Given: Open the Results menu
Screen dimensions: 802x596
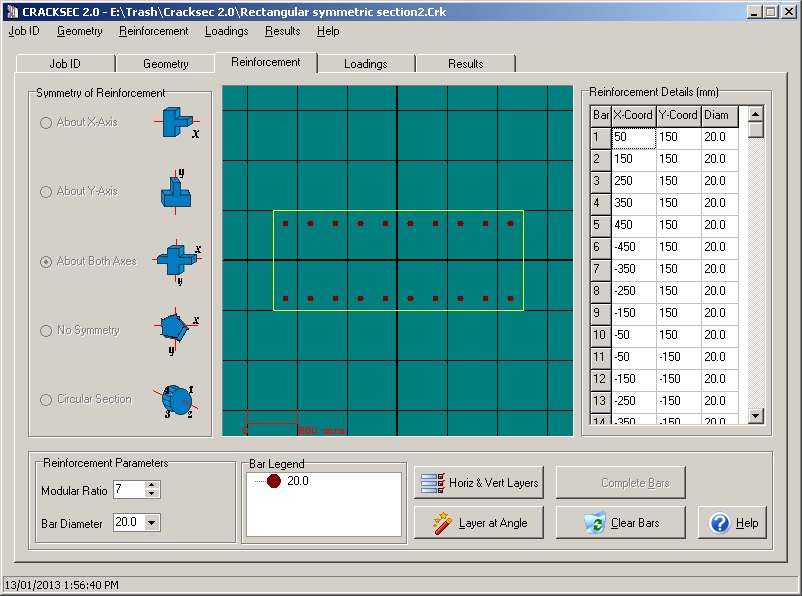Looking at the screenshot, I should coord(282,31).
